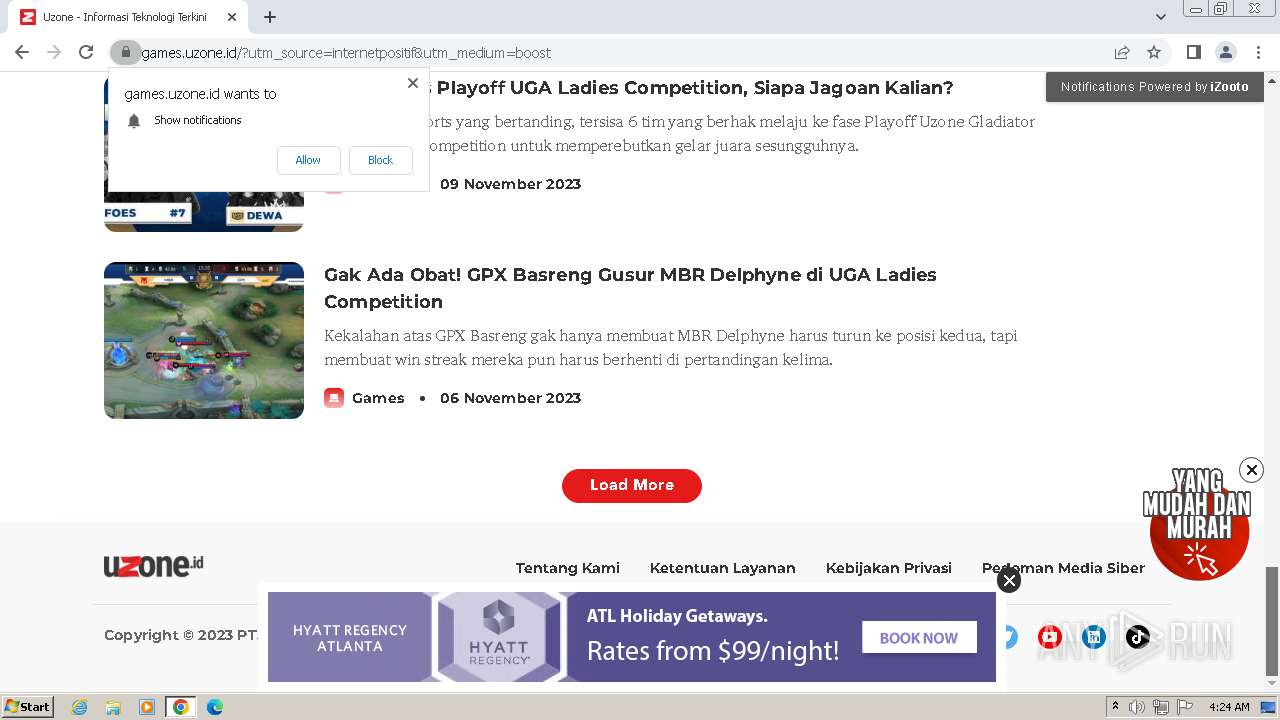The height and width of the screenshot is (720, 1280).
Task: Open the GPX Basreng Gusur MBR Delphyne article
Action: 630,288
